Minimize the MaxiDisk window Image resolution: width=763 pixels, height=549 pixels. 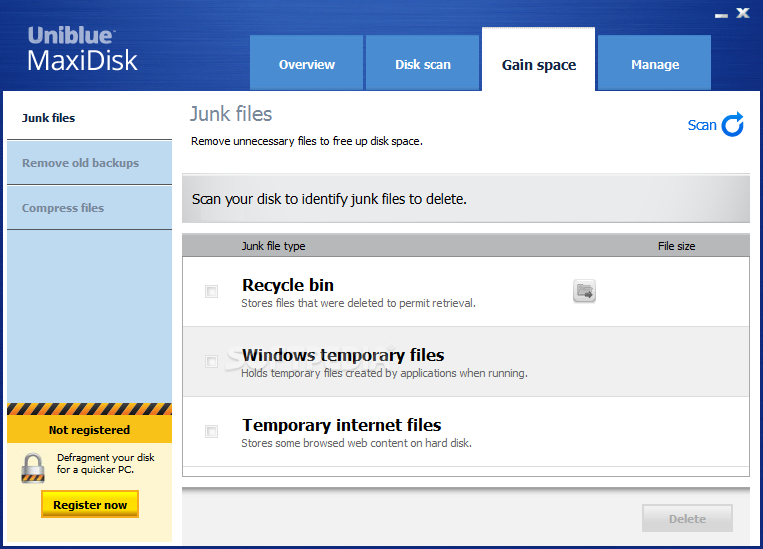(721, 16)
